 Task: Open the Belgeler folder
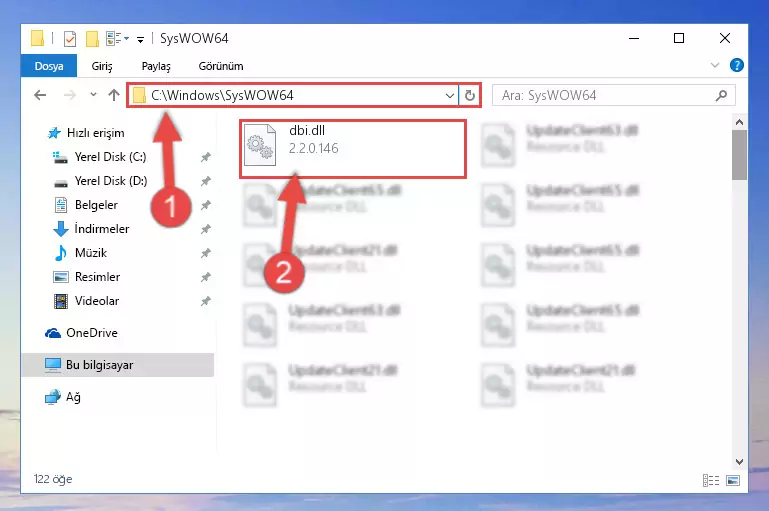coord(86,205)
